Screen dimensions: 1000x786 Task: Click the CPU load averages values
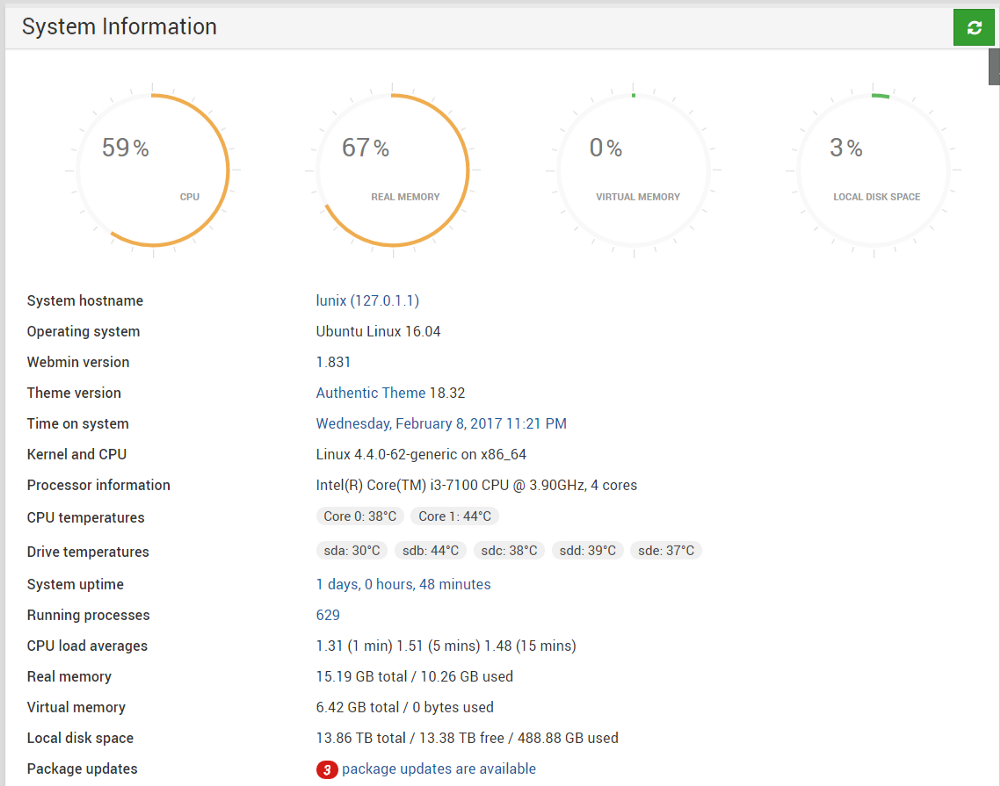click(x=446, y=646)
